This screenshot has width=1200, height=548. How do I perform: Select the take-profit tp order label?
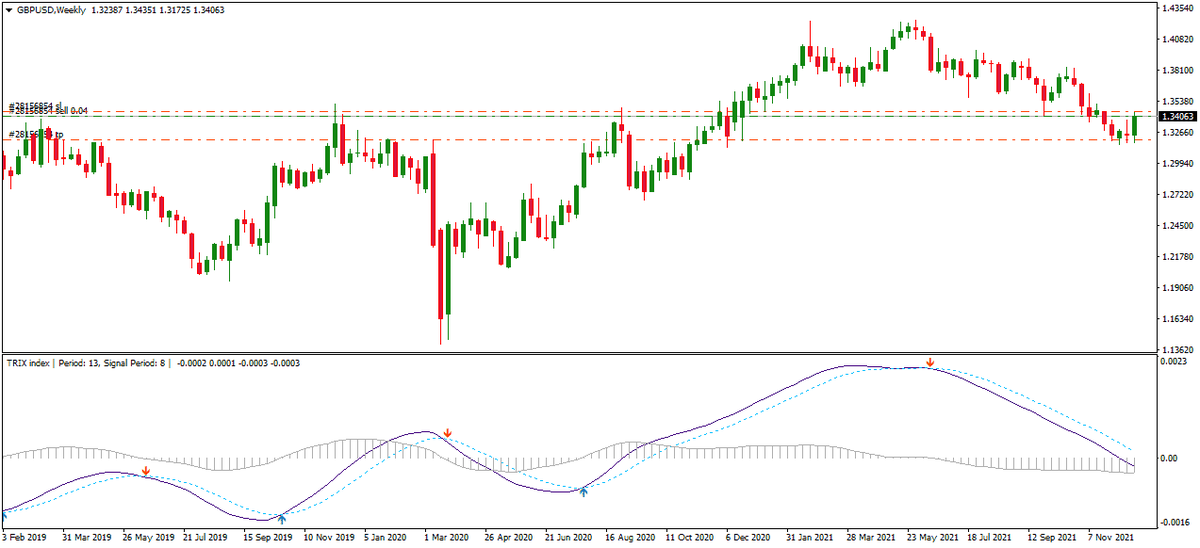tap(36, 134)
